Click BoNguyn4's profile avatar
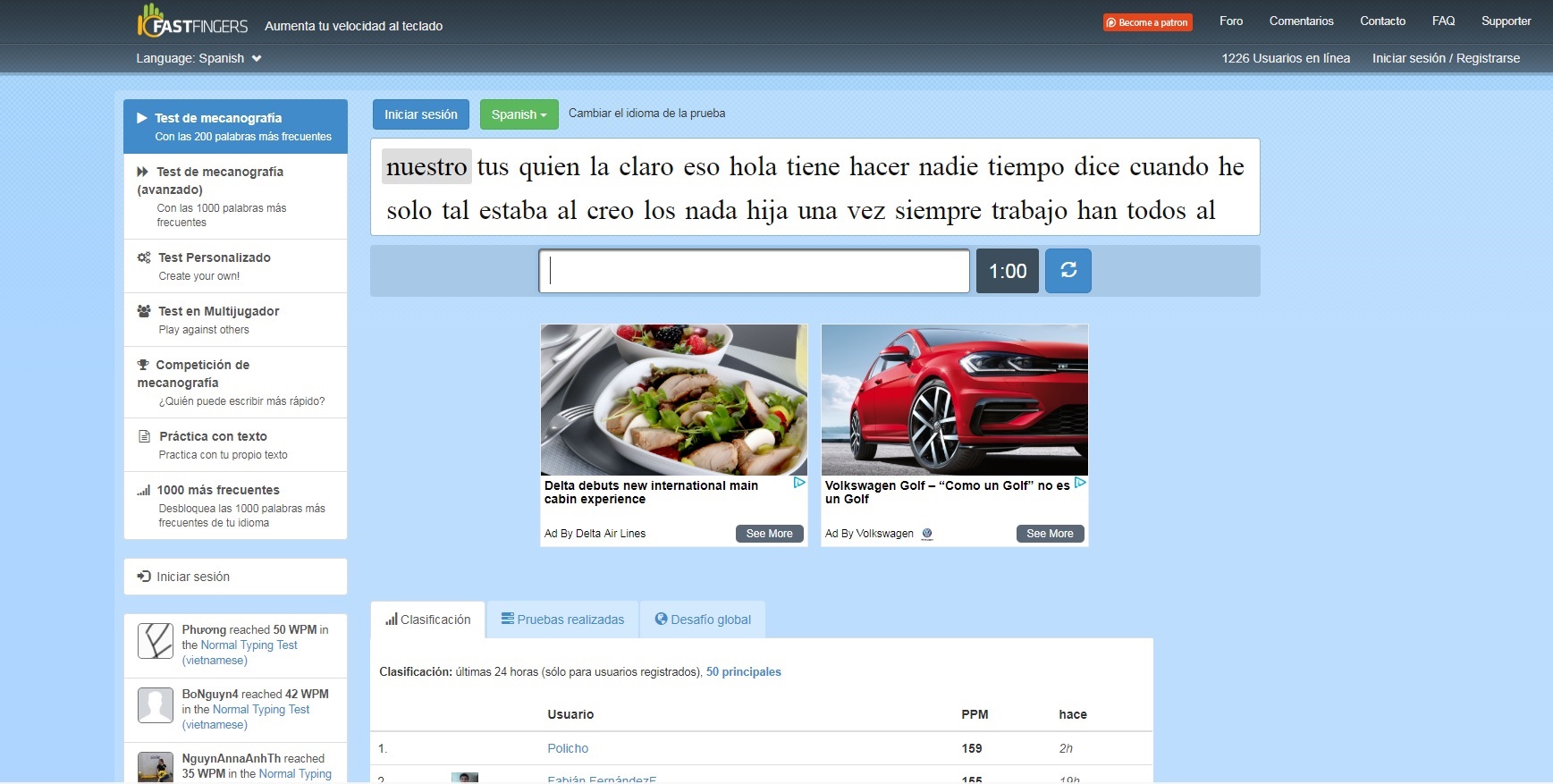The image size is (1553, 784). point(156,705)
